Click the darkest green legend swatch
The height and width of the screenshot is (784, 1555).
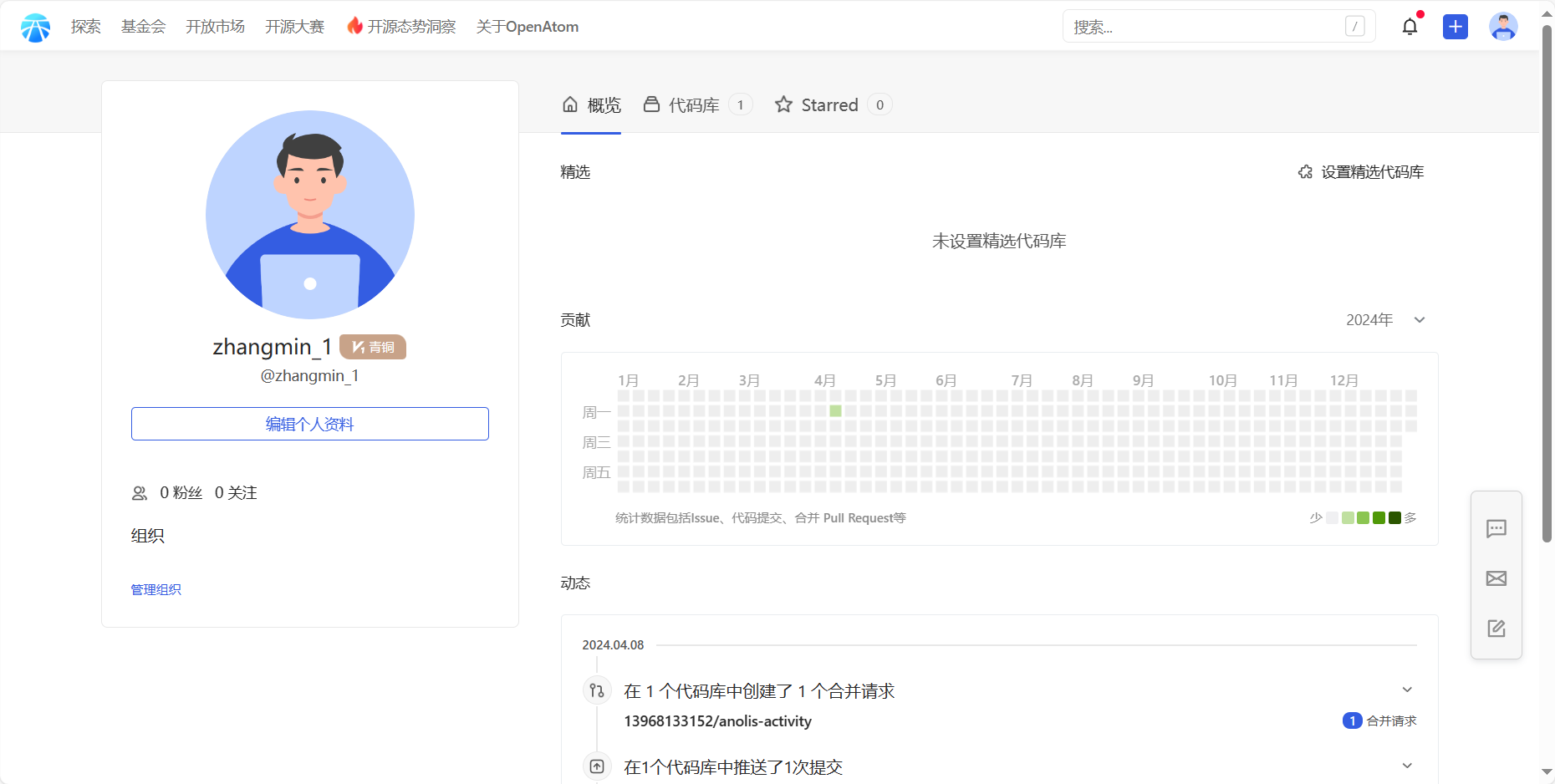(x=1394, y=518)
